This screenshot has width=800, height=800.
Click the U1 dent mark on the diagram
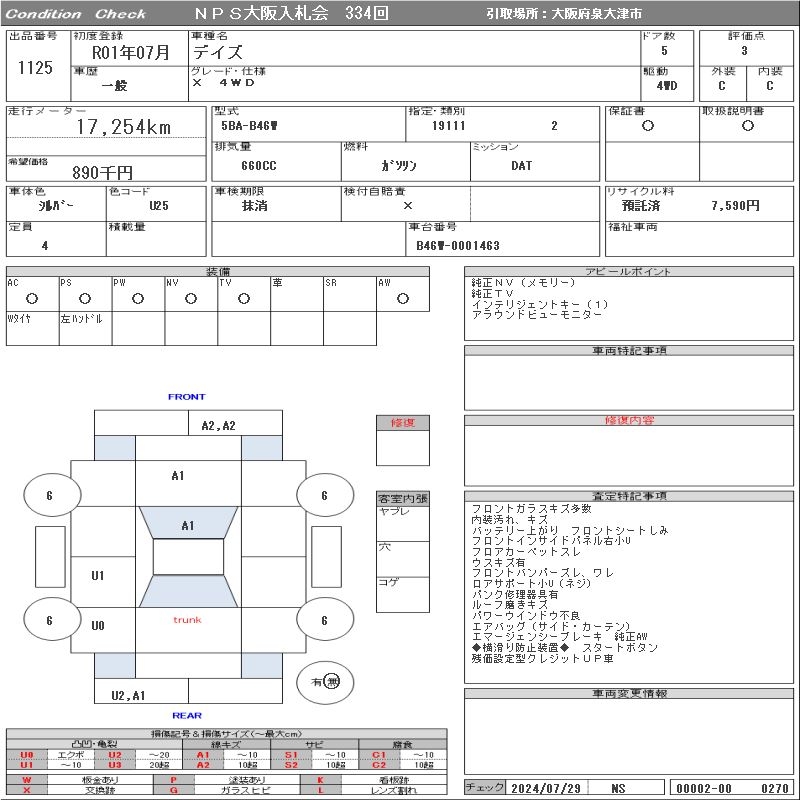[98, 576]
